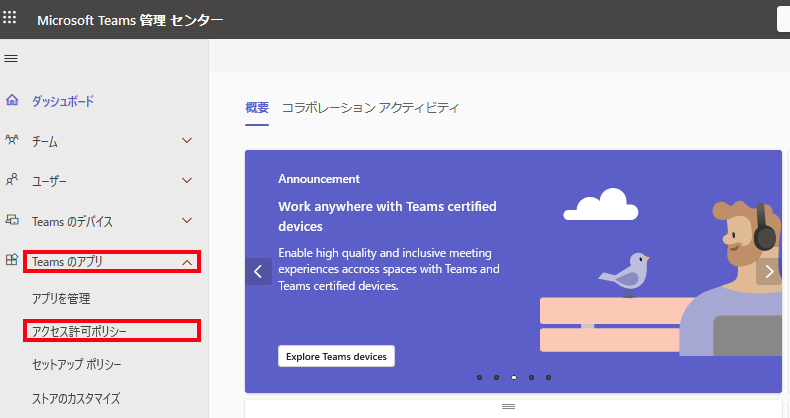Select fourth carousel dot indicator
Viewport: 790px width, 418px height.
532,377
